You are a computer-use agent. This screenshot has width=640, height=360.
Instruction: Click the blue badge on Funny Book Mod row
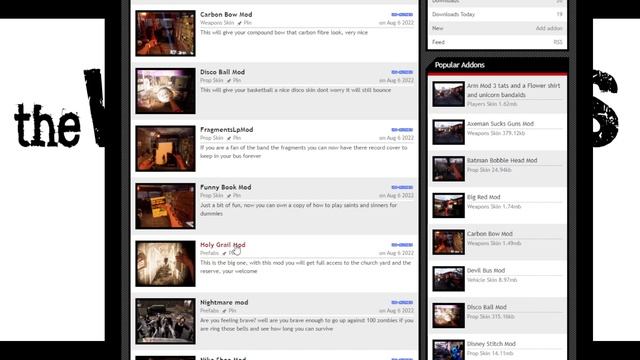pos(402,187)
